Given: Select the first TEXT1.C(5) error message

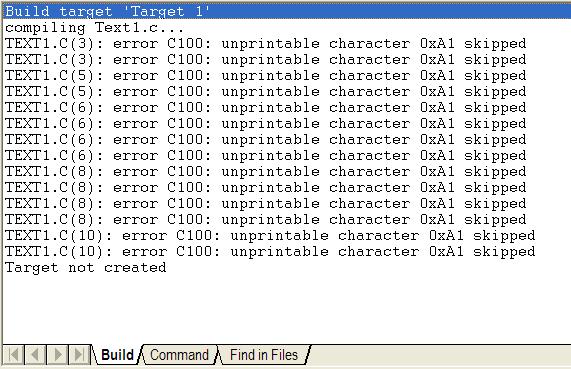Looking at the screenshot, I should pos(265,76).
